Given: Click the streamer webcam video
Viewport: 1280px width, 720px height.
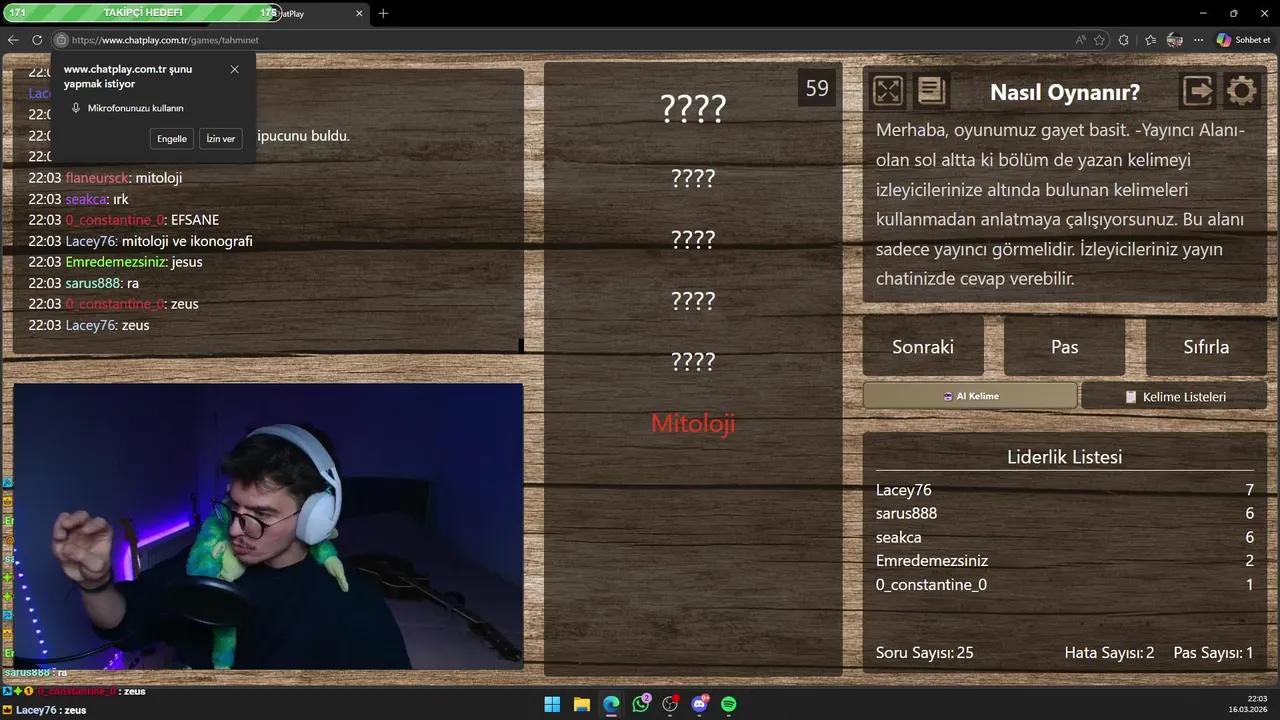Looking at the screenshot, I should click(268, 526).
